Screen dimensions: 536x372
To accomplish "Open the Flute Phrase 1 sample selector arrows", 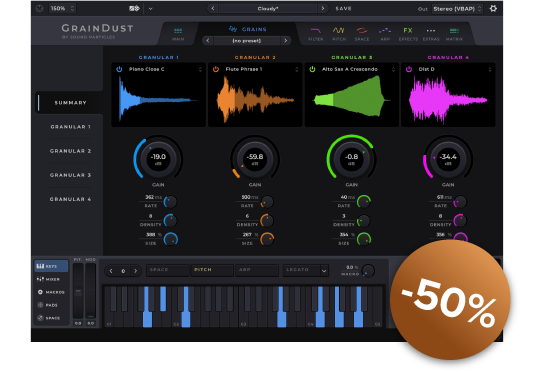I will point(297,69).
